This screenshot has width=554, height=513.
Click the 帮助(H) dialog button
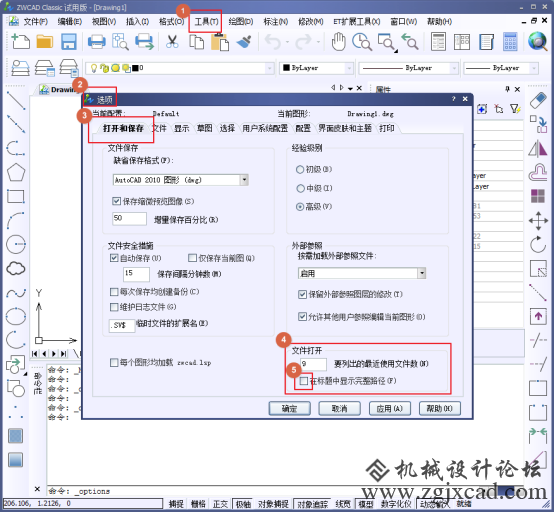(x=440, y=409)
